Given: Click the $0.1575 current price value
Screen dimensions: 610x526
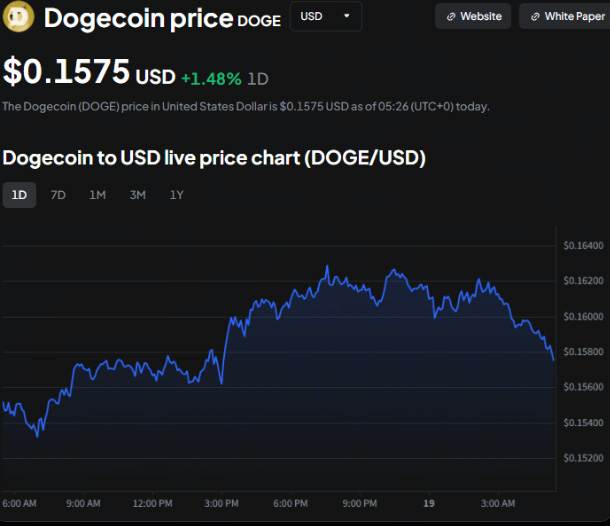Looking at the screenshot, I should tap(66, 72).
